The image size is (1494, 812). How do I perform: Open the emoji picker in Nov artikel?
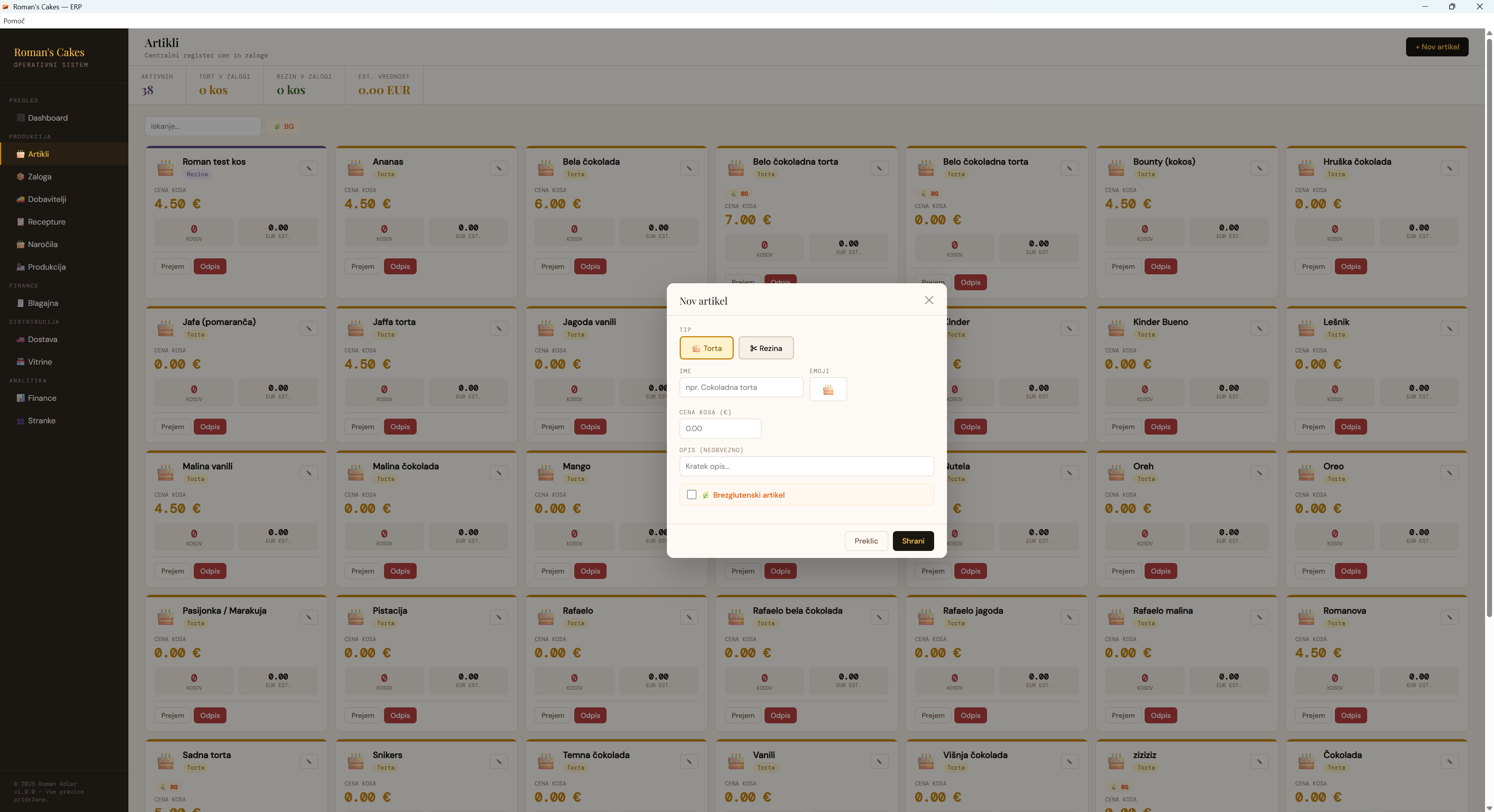[x=828, y=389]
